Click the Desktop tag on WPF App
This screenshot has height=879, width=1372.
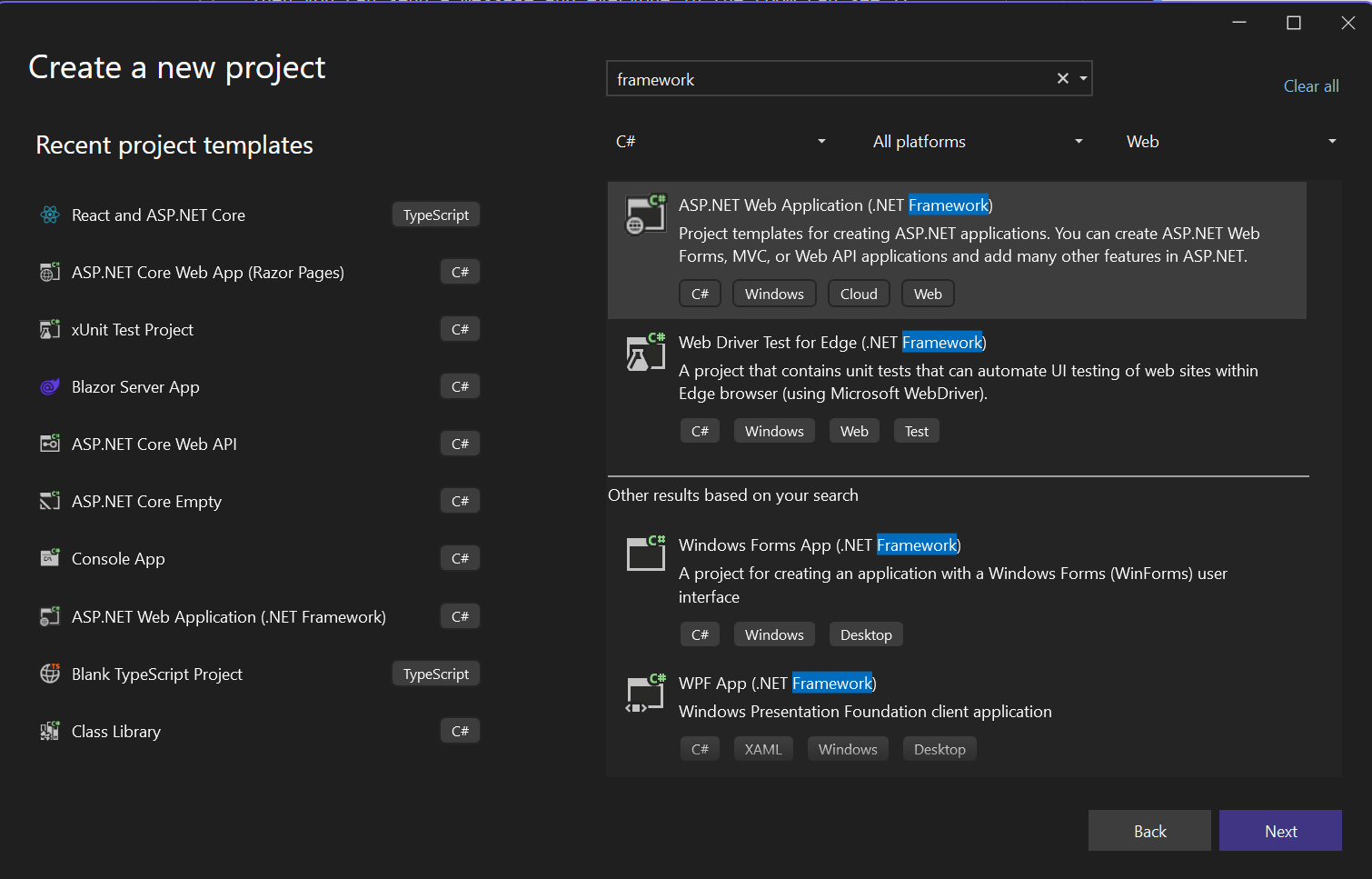940,750
